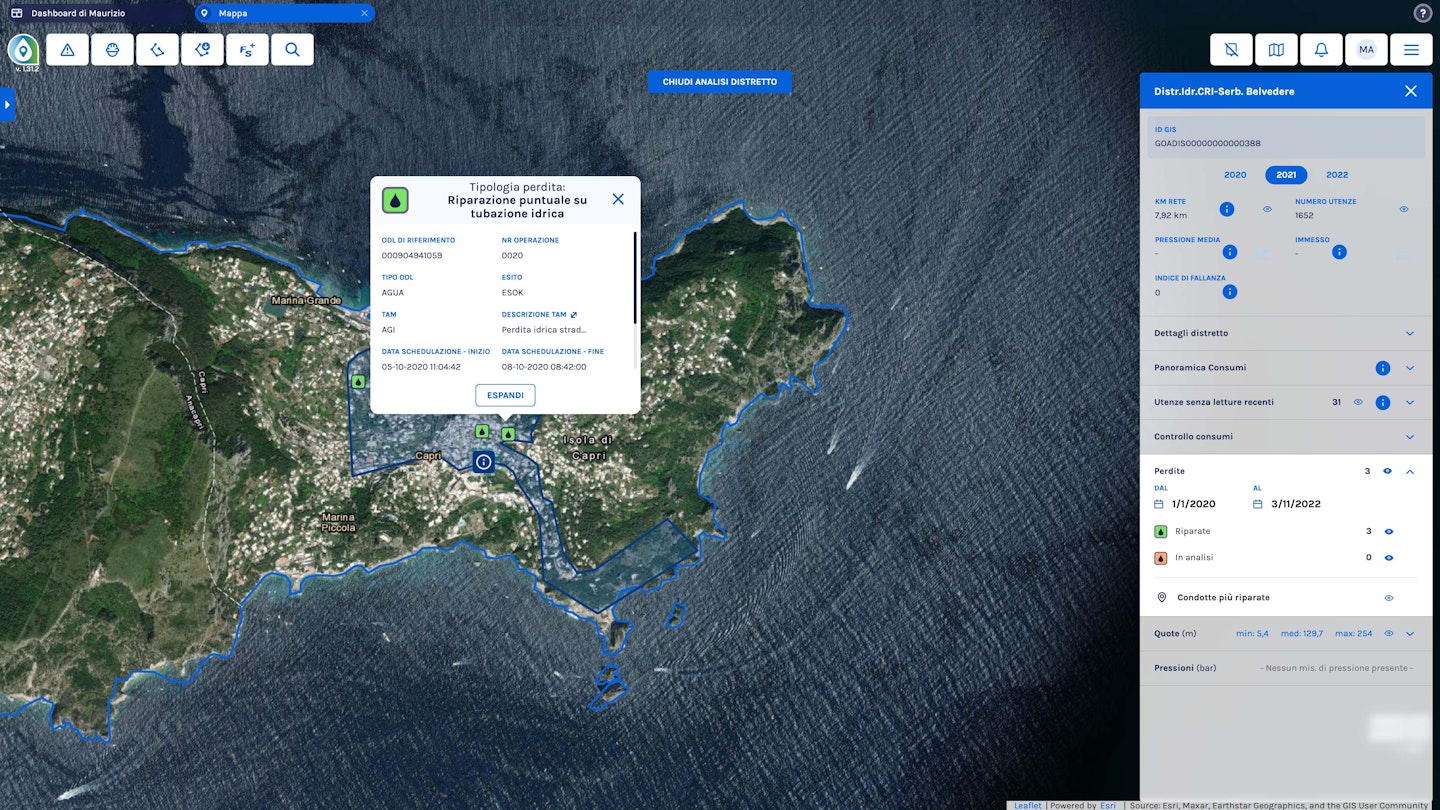This screenshot has height=810, width=1440.
Task: Expand the Dettagli distretto section
Action: (1410, 333)
